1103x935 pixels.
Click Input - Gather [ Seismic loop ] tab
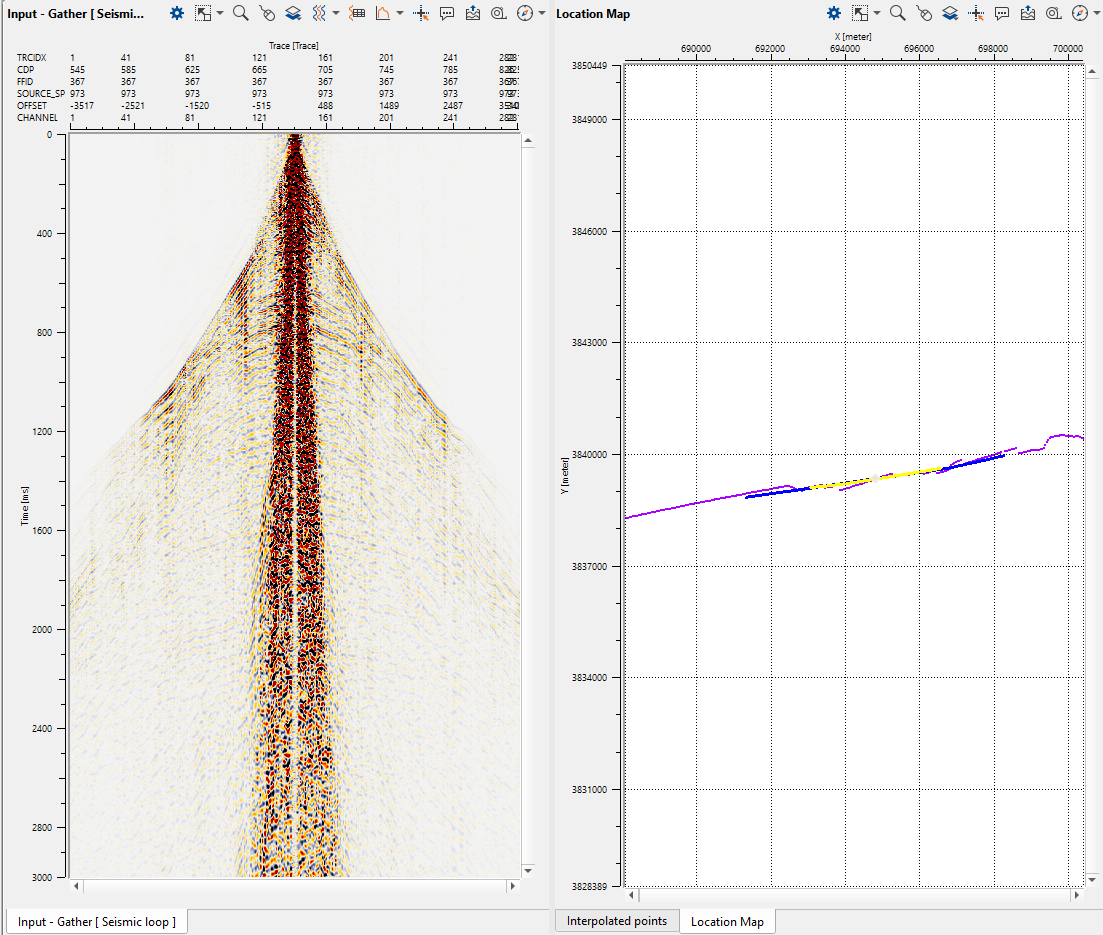pyautogui.click(x=97, y=922)
